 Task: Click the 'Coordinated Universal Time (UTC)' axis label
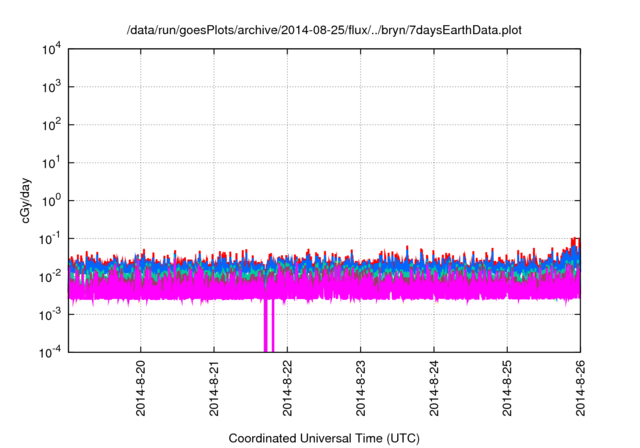point(324,438)
